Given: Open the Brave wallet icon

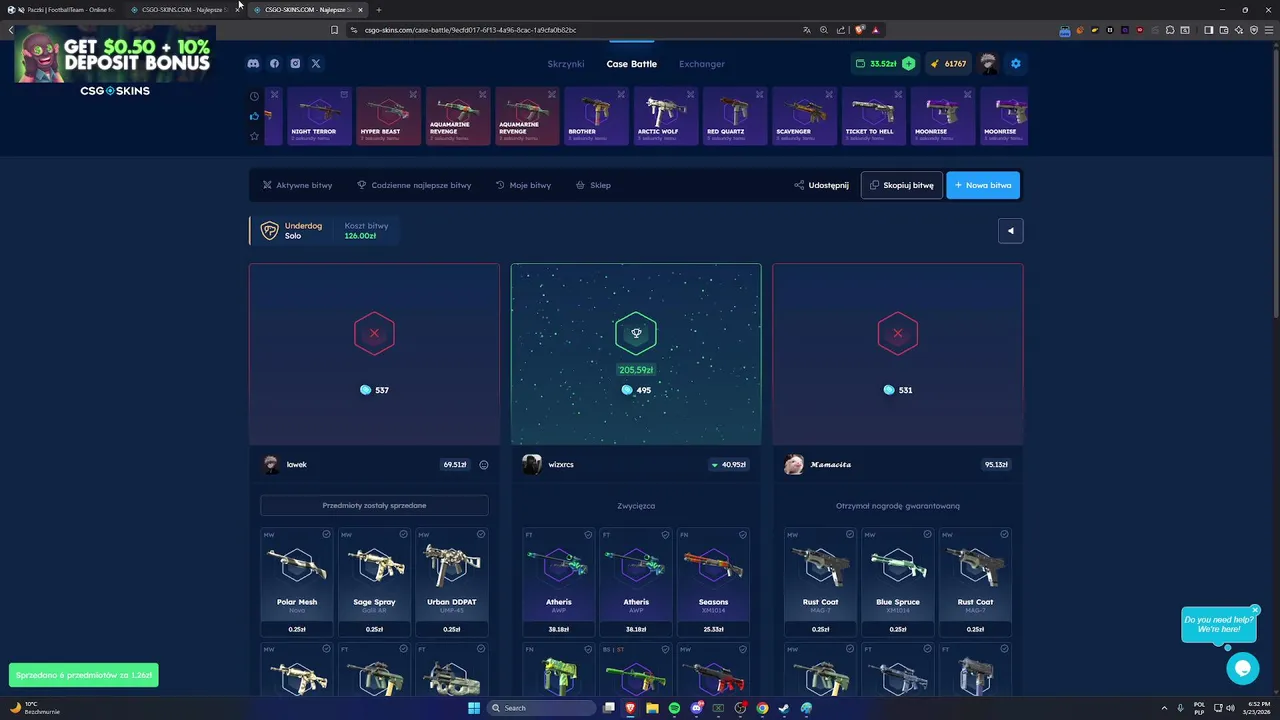Looking at the screenshot, I should click(x=1224, y=30).
